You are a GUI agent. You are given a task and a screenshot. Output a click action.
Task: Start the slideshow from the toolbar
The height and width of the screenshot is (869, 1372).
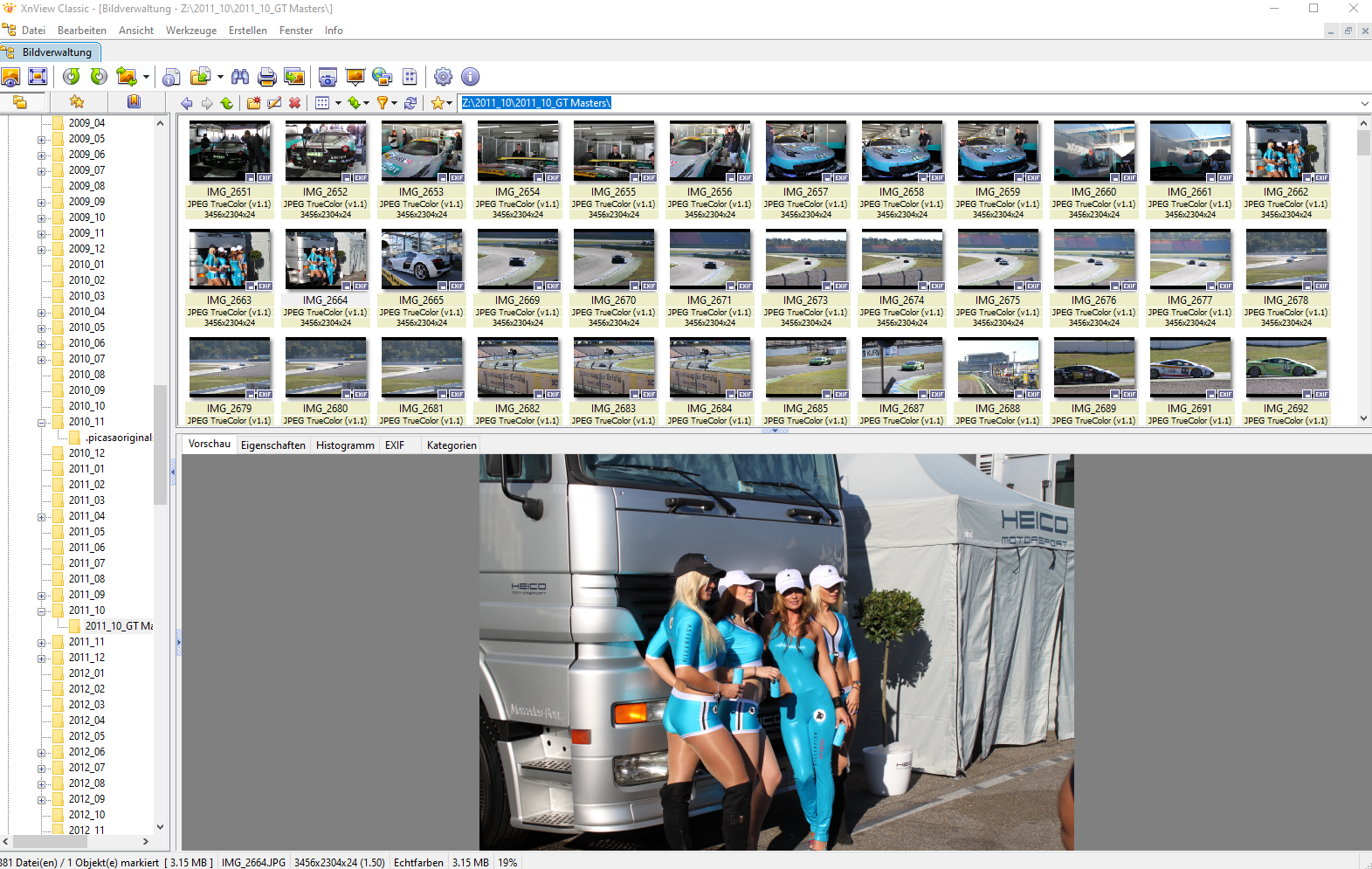[355, 77]
